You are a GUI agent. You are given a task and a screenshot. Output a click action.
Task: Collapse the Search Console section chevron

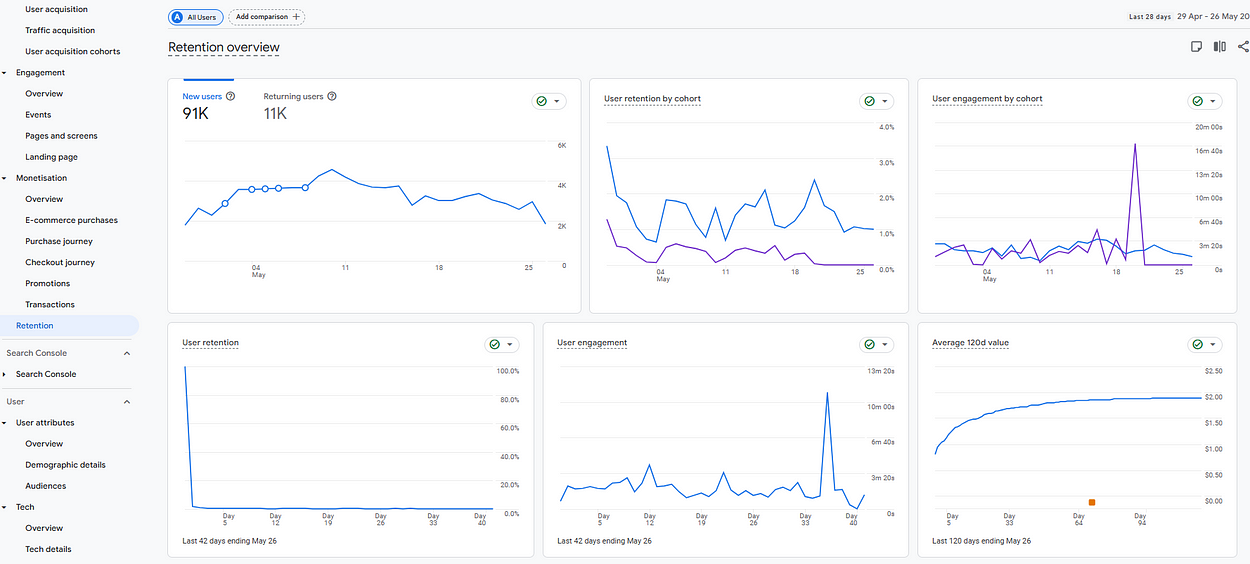pos(127,353)
